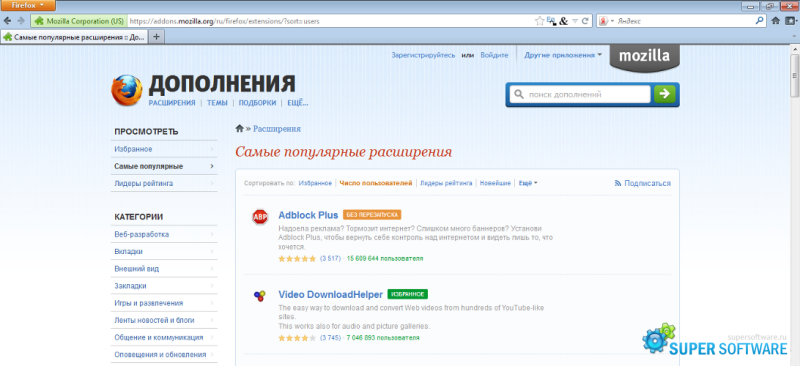
Task: Click the mozilla tab logo
Action: [x=644, y=57]
